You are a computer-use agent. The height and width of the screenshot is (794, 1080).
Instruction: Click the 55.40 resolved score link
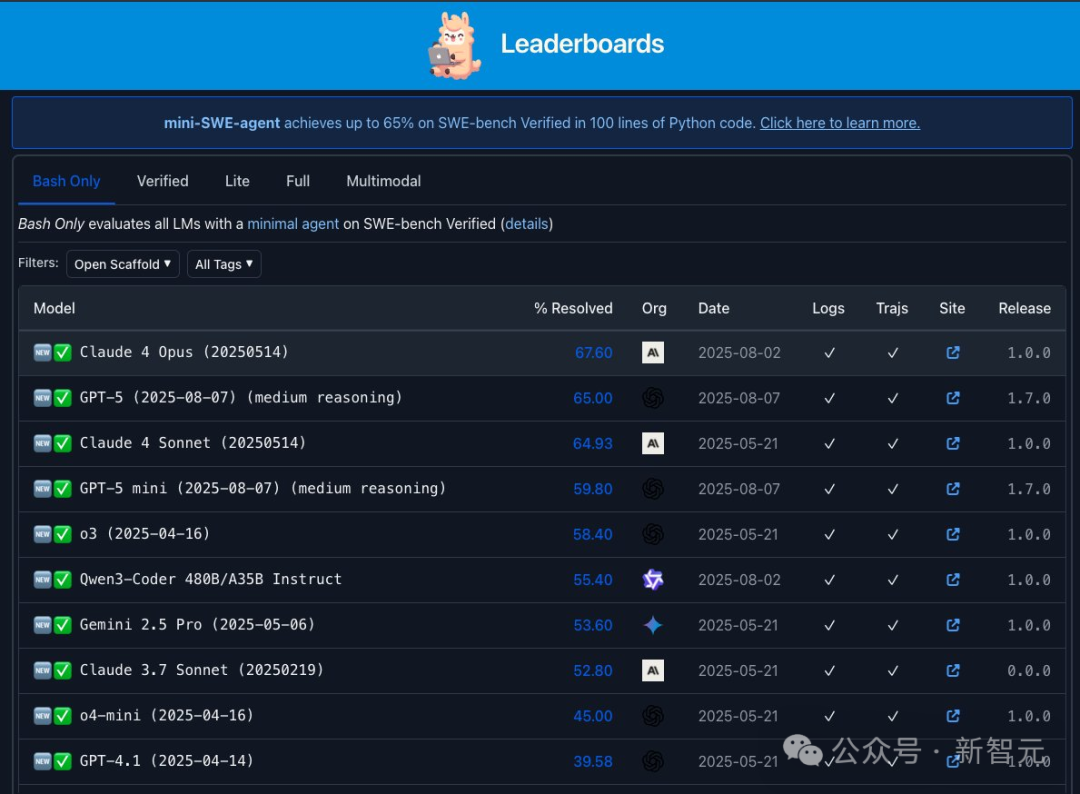point(592,580)
